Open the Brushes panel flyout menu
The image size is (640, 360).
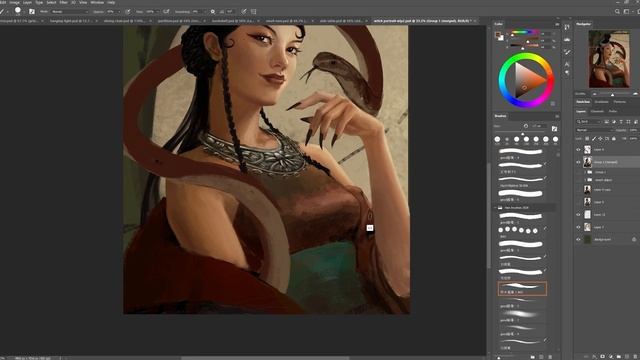tap(557, 116)
